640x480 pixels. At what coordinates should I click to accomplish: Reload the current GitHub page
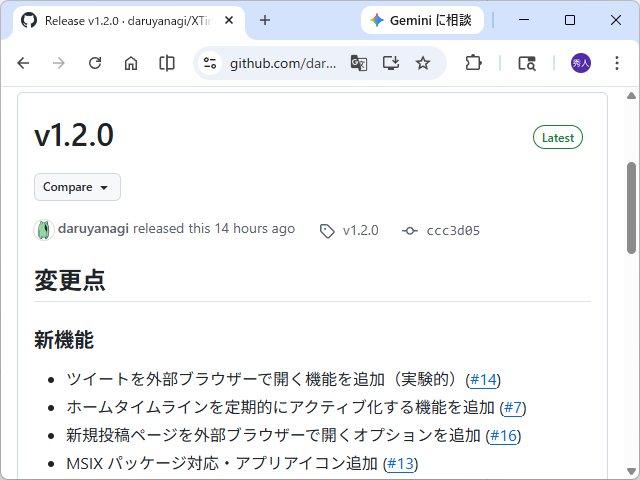95,63
